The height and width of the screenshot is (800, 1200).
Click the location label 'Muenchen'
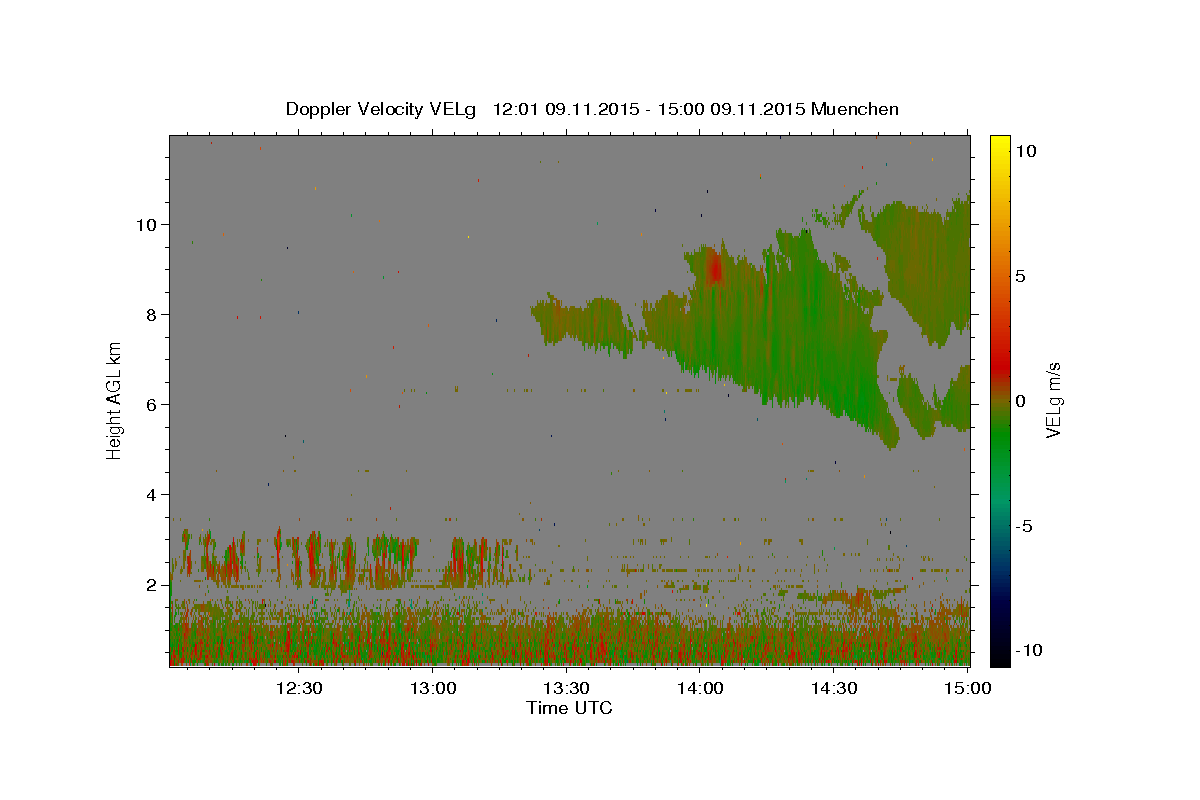[855, 109]
